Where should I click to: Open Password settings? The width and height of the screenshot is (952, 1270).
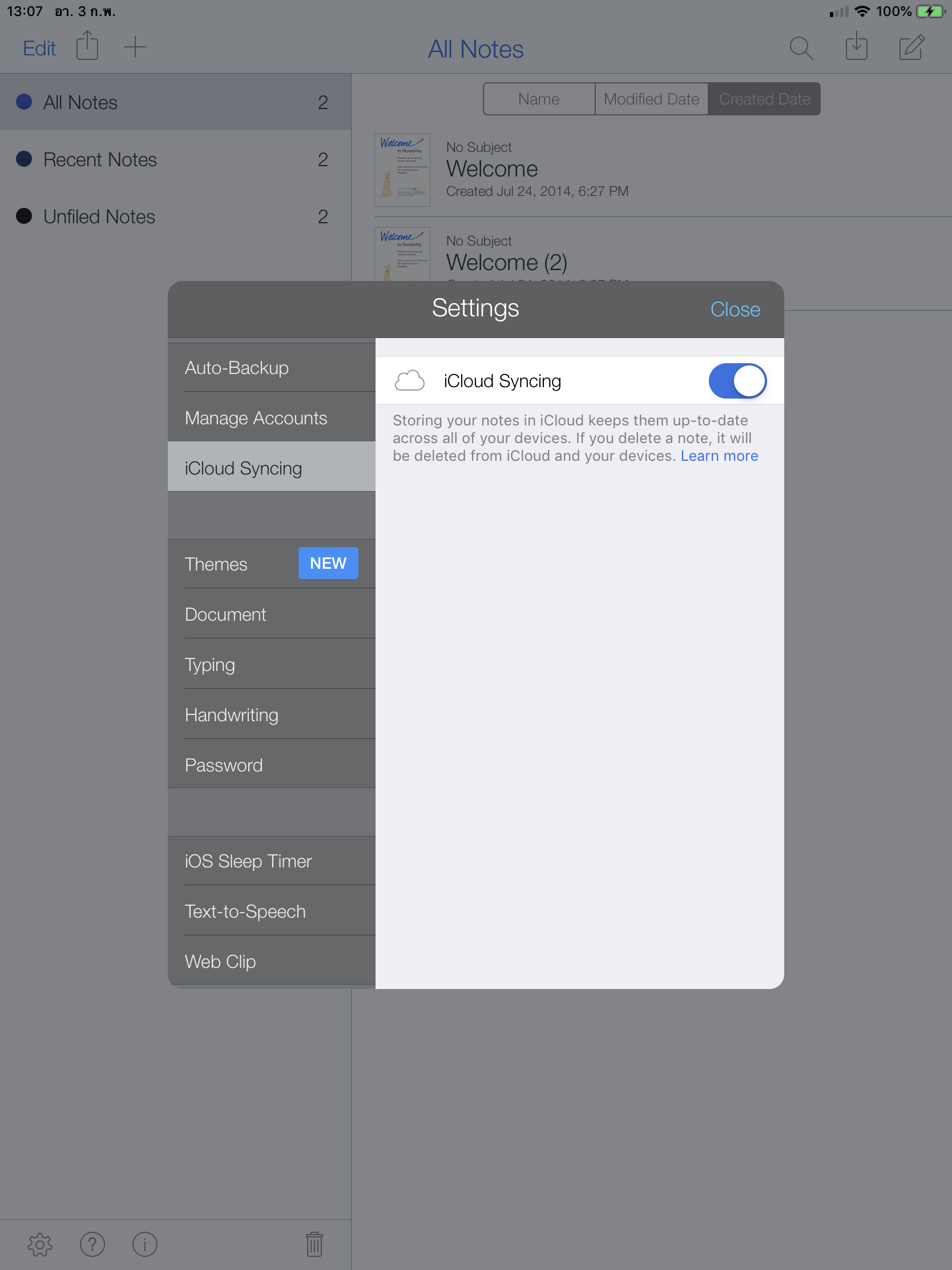point(272,765)
